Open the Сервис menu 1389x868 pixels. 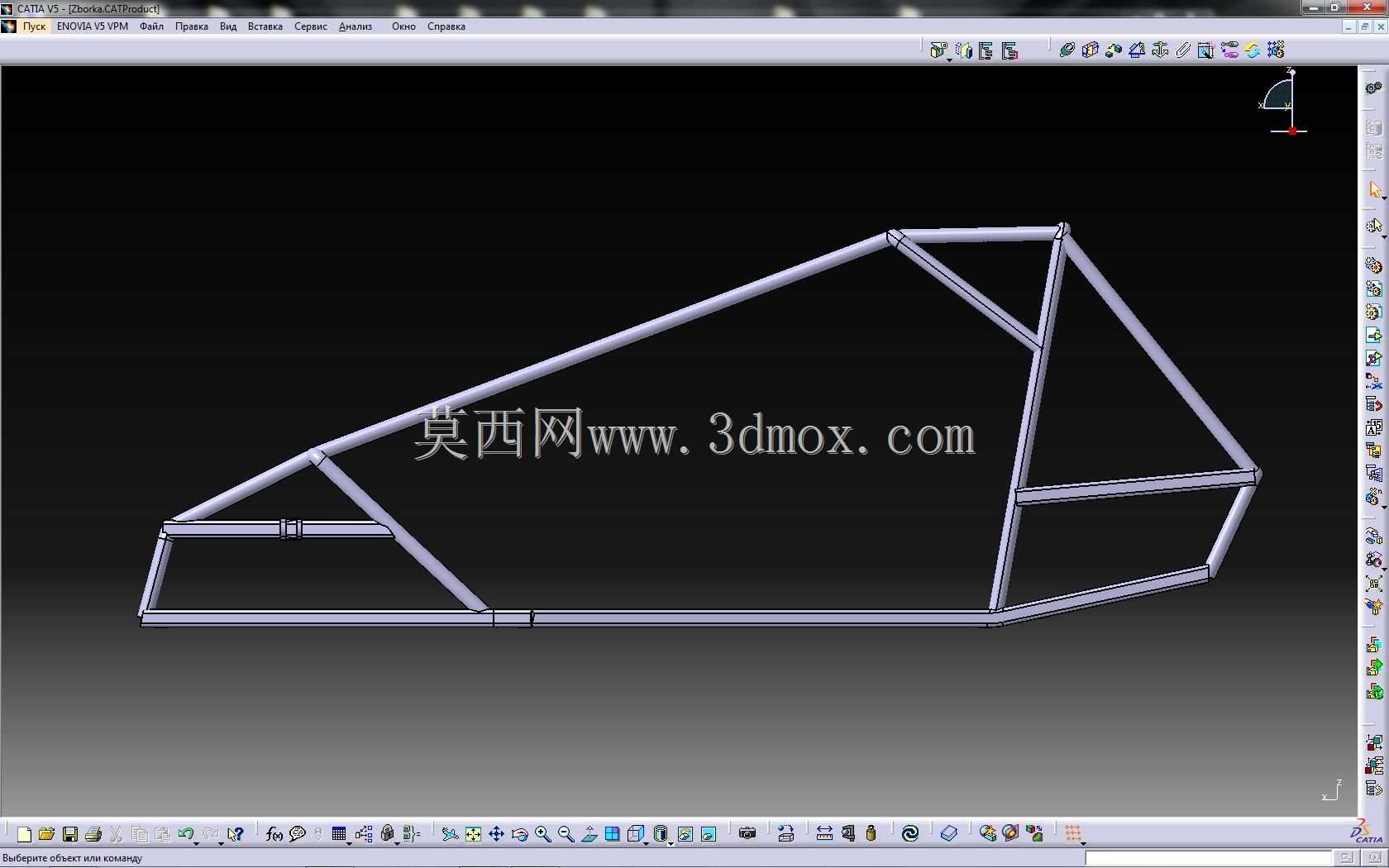coord(311,26)
